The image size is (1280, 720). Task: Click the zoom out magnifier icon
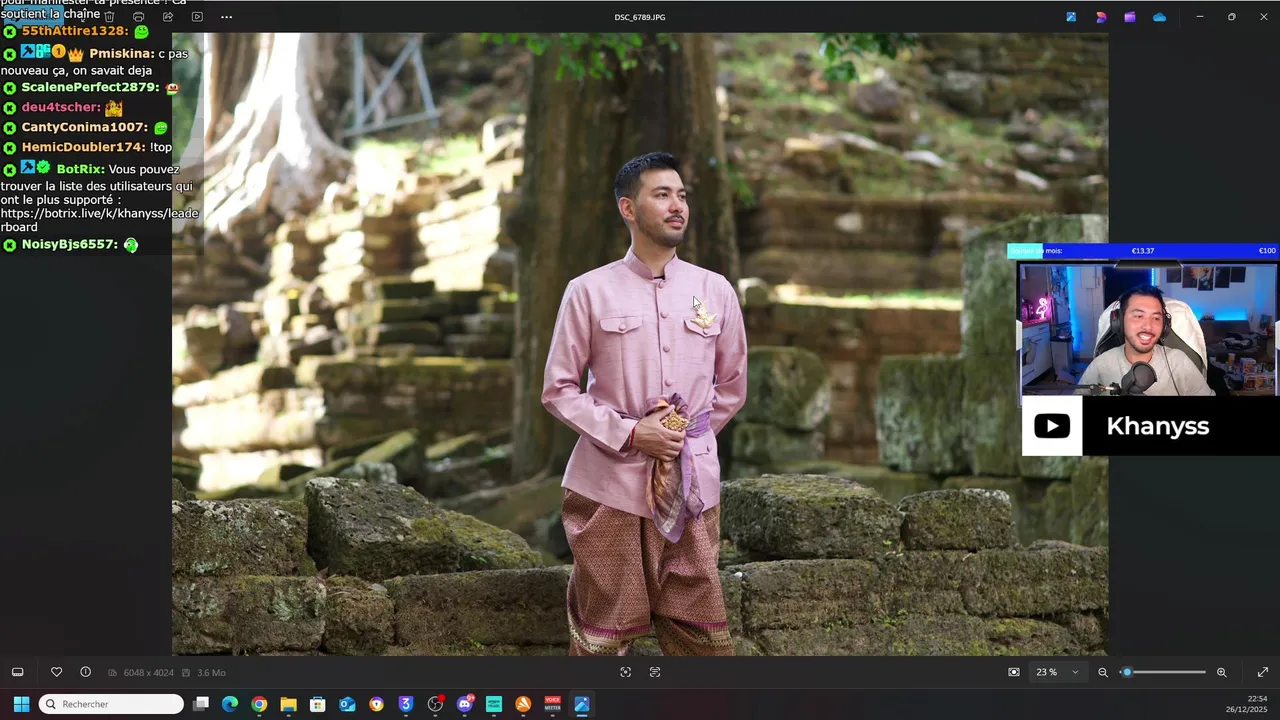click(1103, 672)
